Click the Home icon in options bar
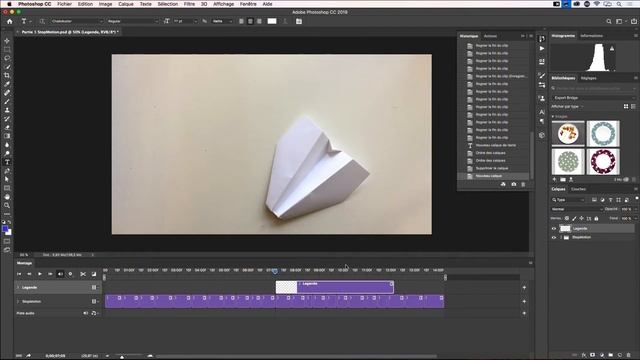Screen dimensions: 640x360 10,21
